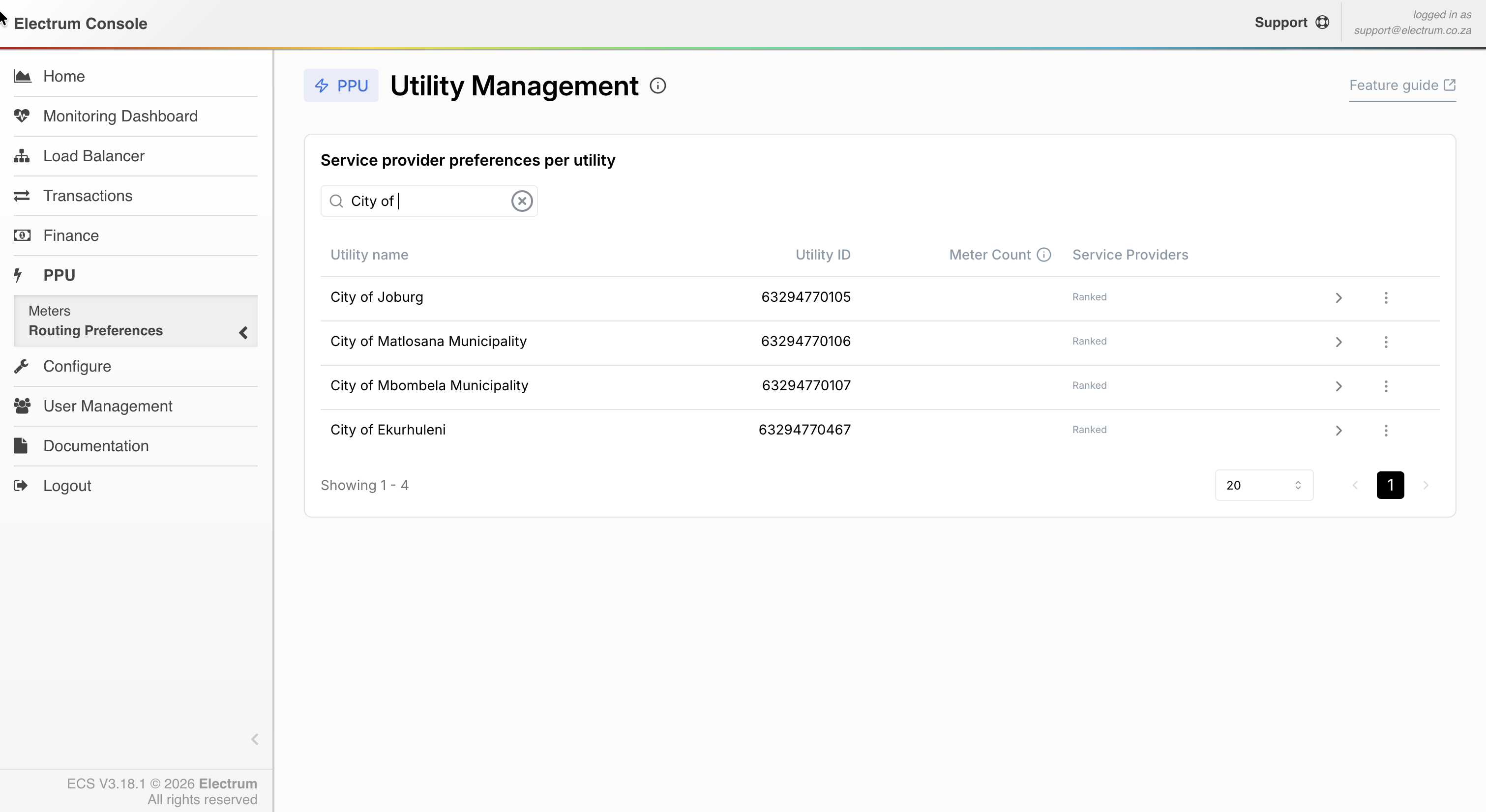Expand City of Joburg row chevron

pyautogui.click(x=1338, y=297)
